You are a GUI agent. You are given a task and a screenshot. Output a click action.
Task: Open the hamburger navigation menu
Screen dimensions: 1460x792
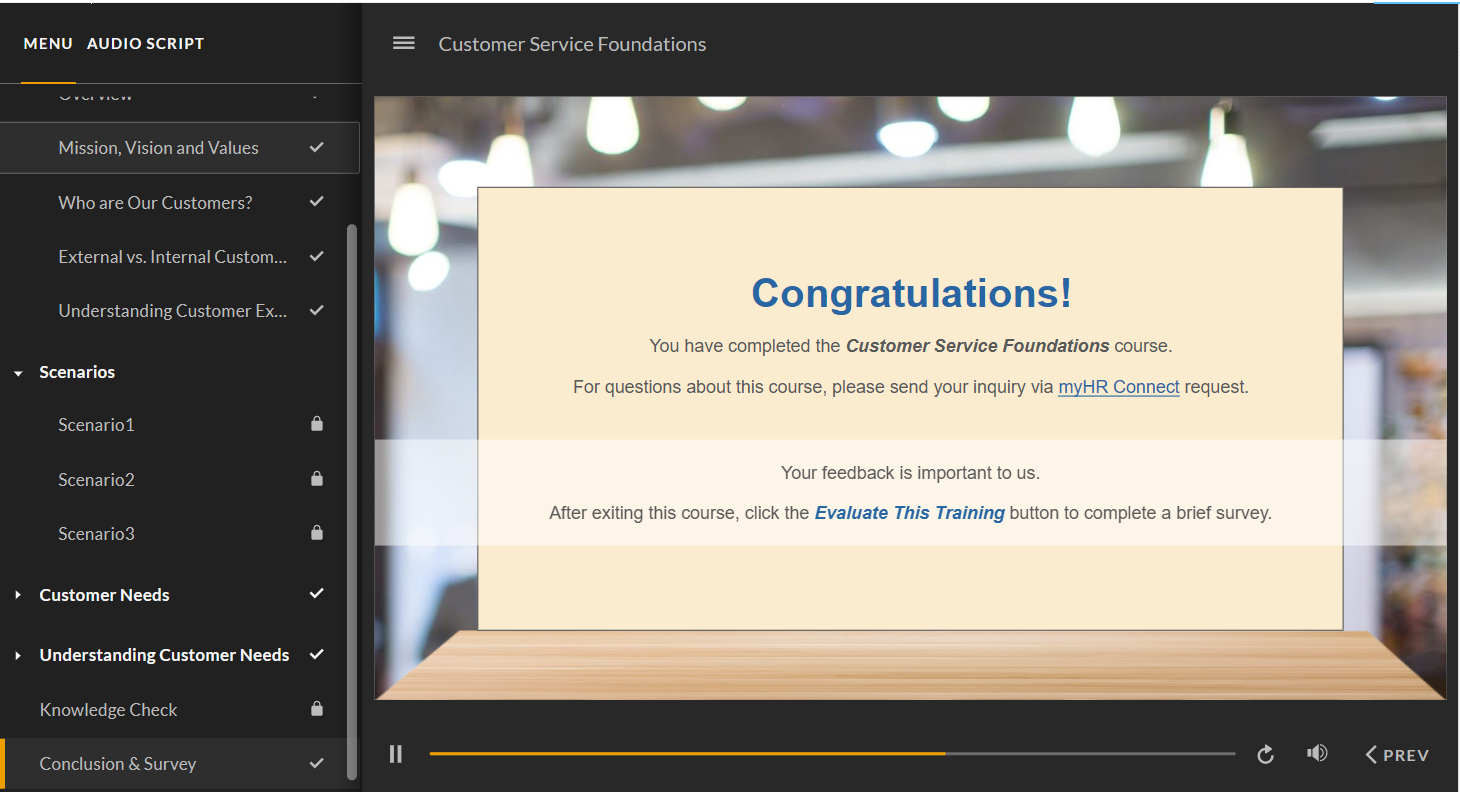pos(403,43)
